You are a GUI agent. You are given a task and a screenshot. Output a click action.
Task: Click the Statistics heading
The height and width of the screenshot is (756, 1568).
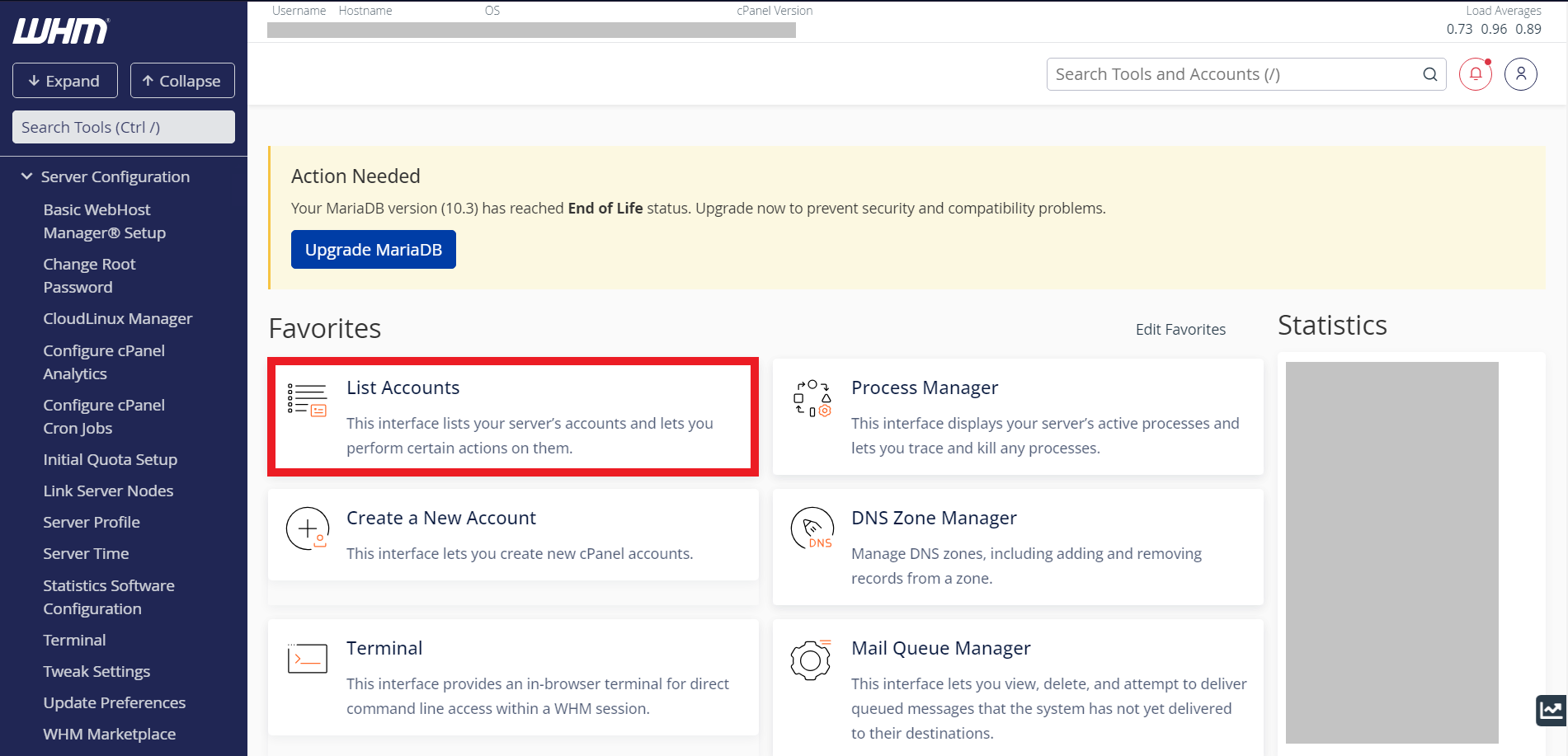point(1332,326)
